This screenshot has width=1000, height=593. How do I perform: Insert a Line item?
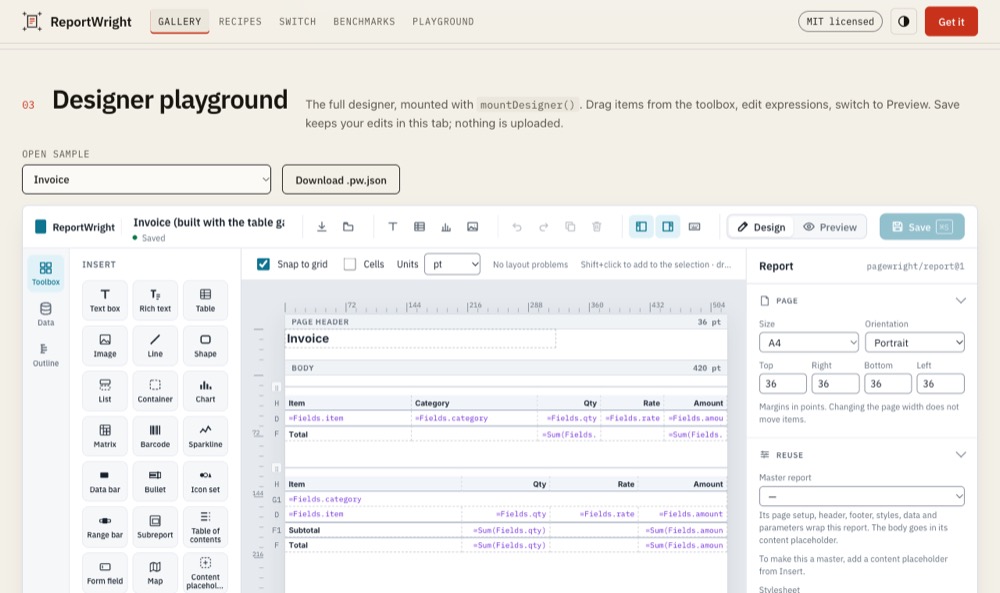pyautogui.click(x=155, y=346)
